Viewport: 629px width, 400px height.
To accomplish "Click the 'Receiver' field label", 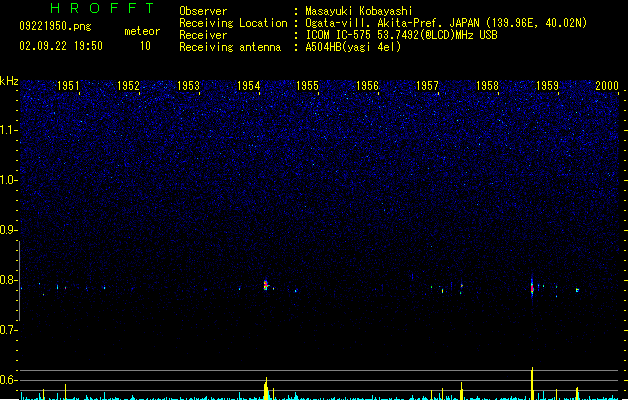I will click(x=203, y=35).
